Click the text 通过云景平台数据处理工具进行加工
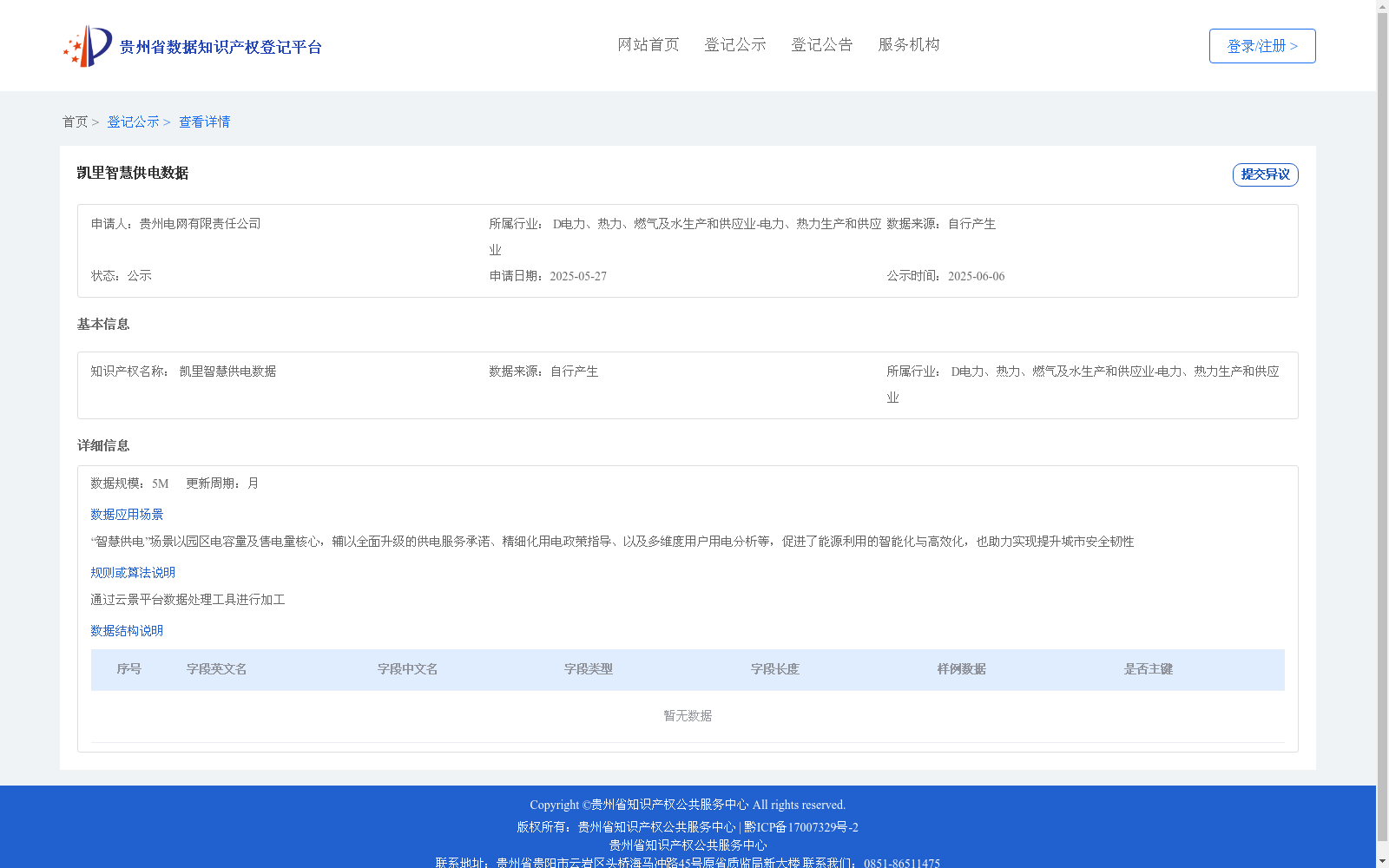The height and width of the screenshot is (868, 1389). pos(188,600)
